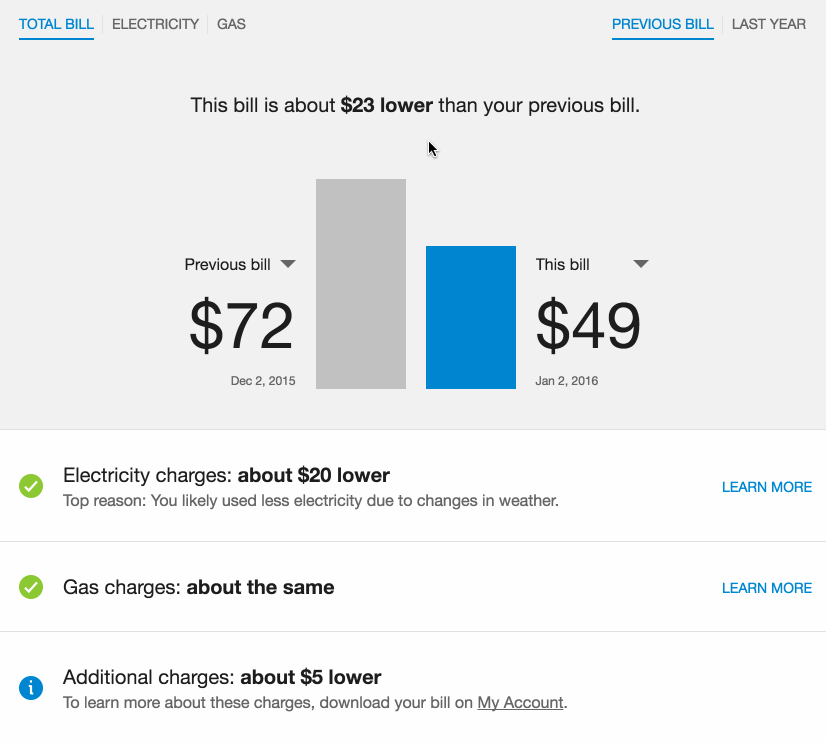Click the Electricity charges row heading
The image size is (826, 742).
pos(226,475)
